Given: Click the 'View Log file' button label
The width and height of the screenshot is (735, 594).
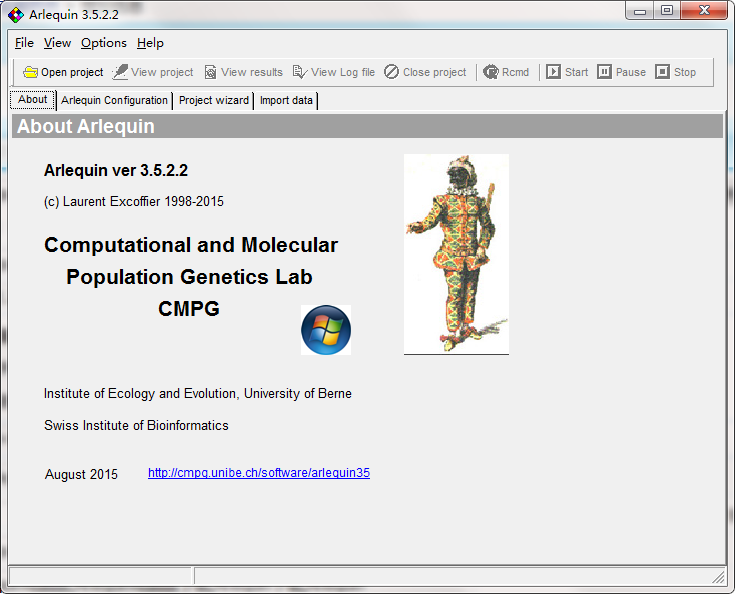Looking at the screenshot, I should [x=343, y=72].
